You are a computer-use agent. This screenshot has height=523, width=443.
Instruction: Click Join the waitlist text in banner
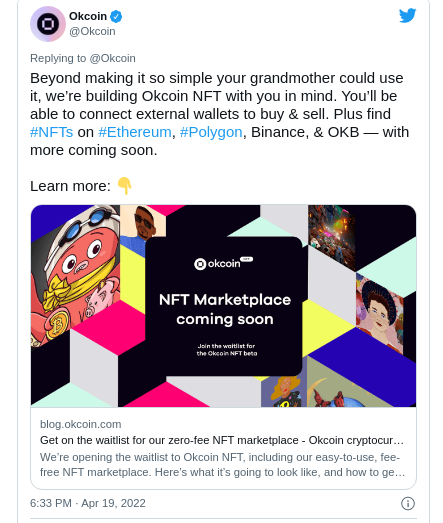(x=227, y=350)
